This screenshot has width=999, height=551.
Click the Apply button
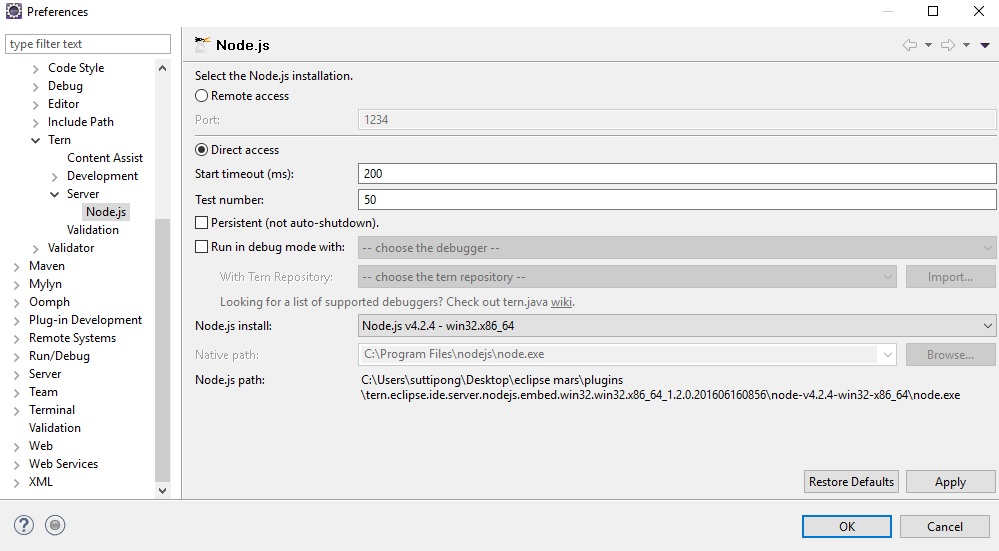(950, 482)
